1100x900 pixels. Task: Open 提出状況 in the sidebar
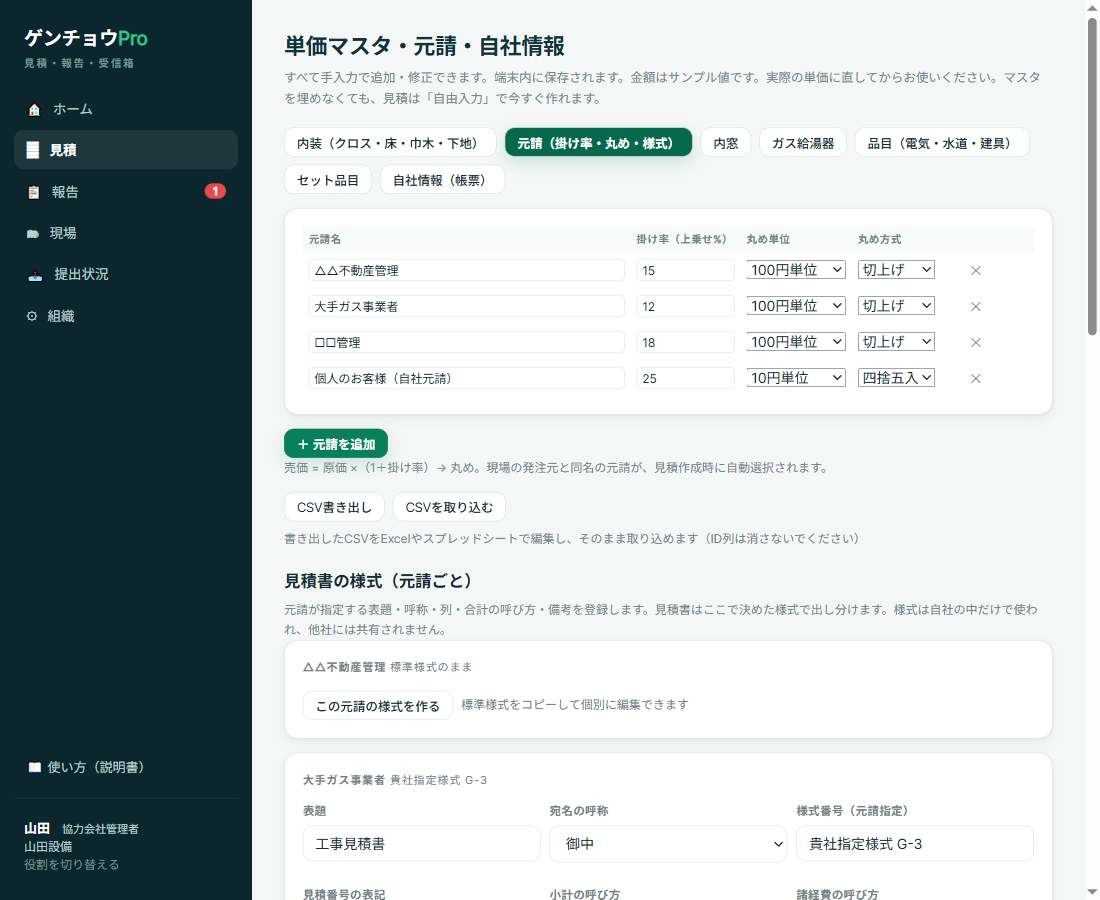tap(126, 275)
